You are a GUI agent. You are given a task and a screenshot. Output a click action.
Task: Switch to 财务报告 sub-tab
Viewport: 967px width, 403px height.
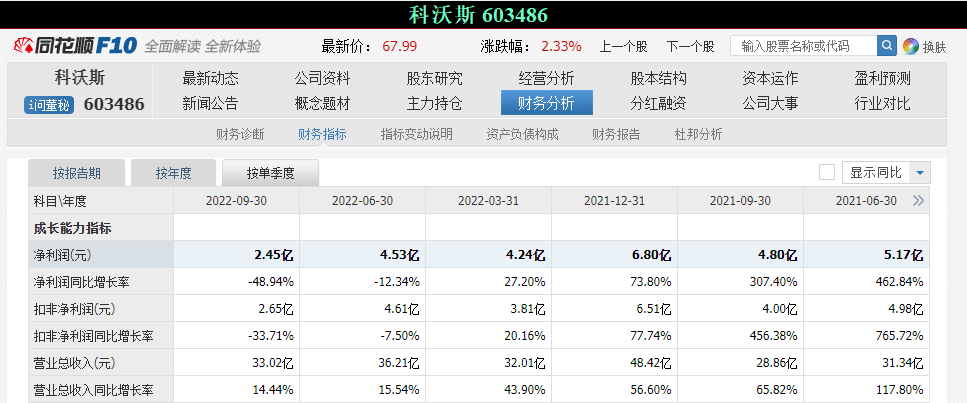(x=616, y=134)
